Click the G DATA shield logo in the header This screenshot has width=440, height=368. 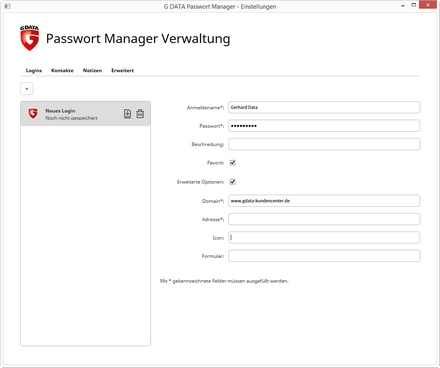29,38
